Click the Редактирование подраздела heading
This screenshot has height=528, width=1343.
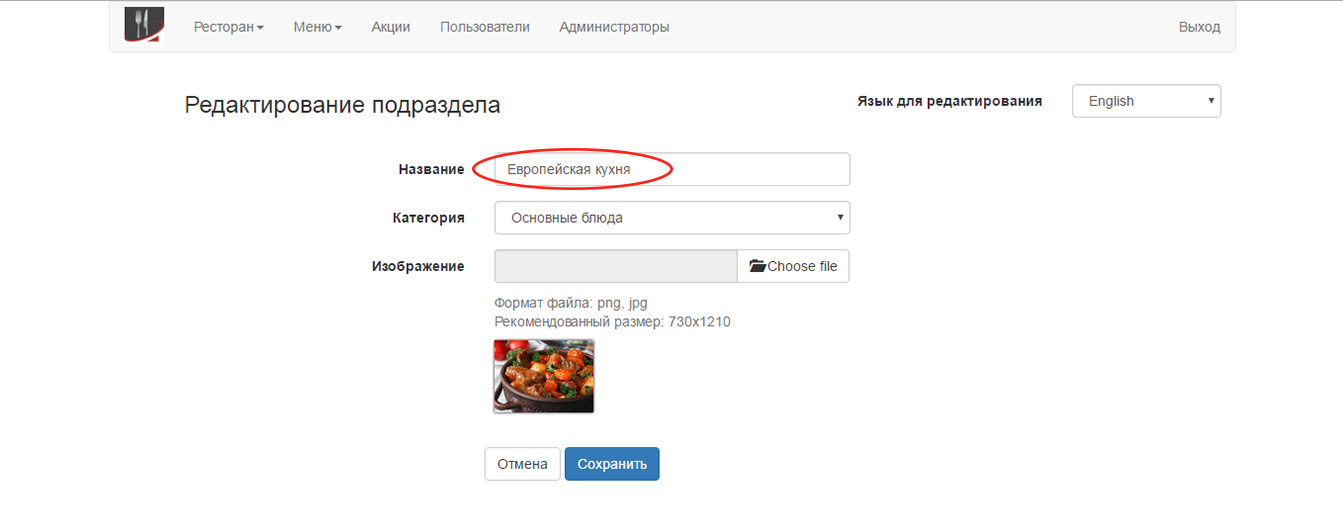click(343, 105)
